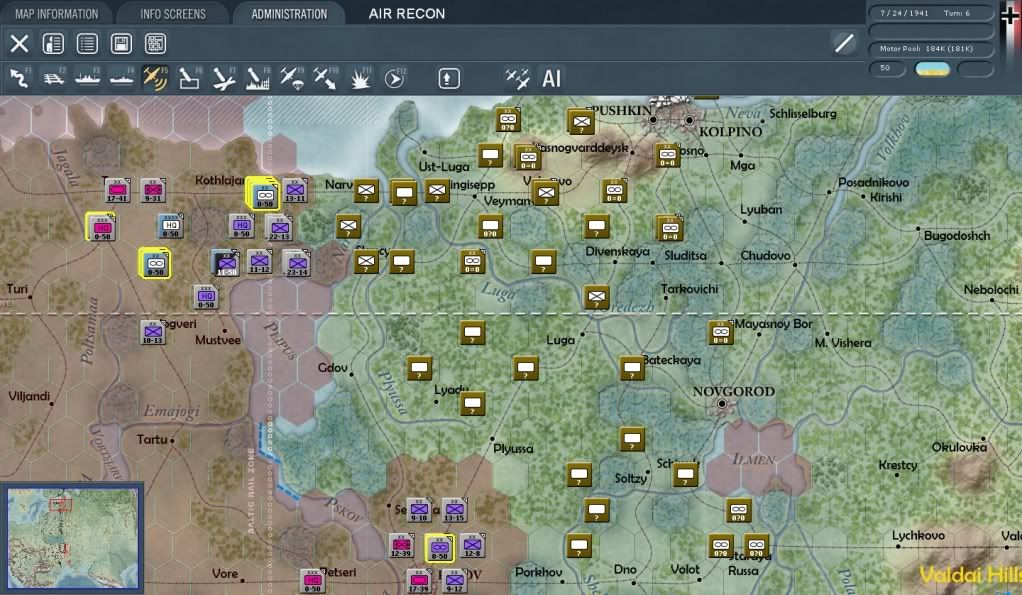
Task: Click the Kirishi town label
Action: (886, 197)
